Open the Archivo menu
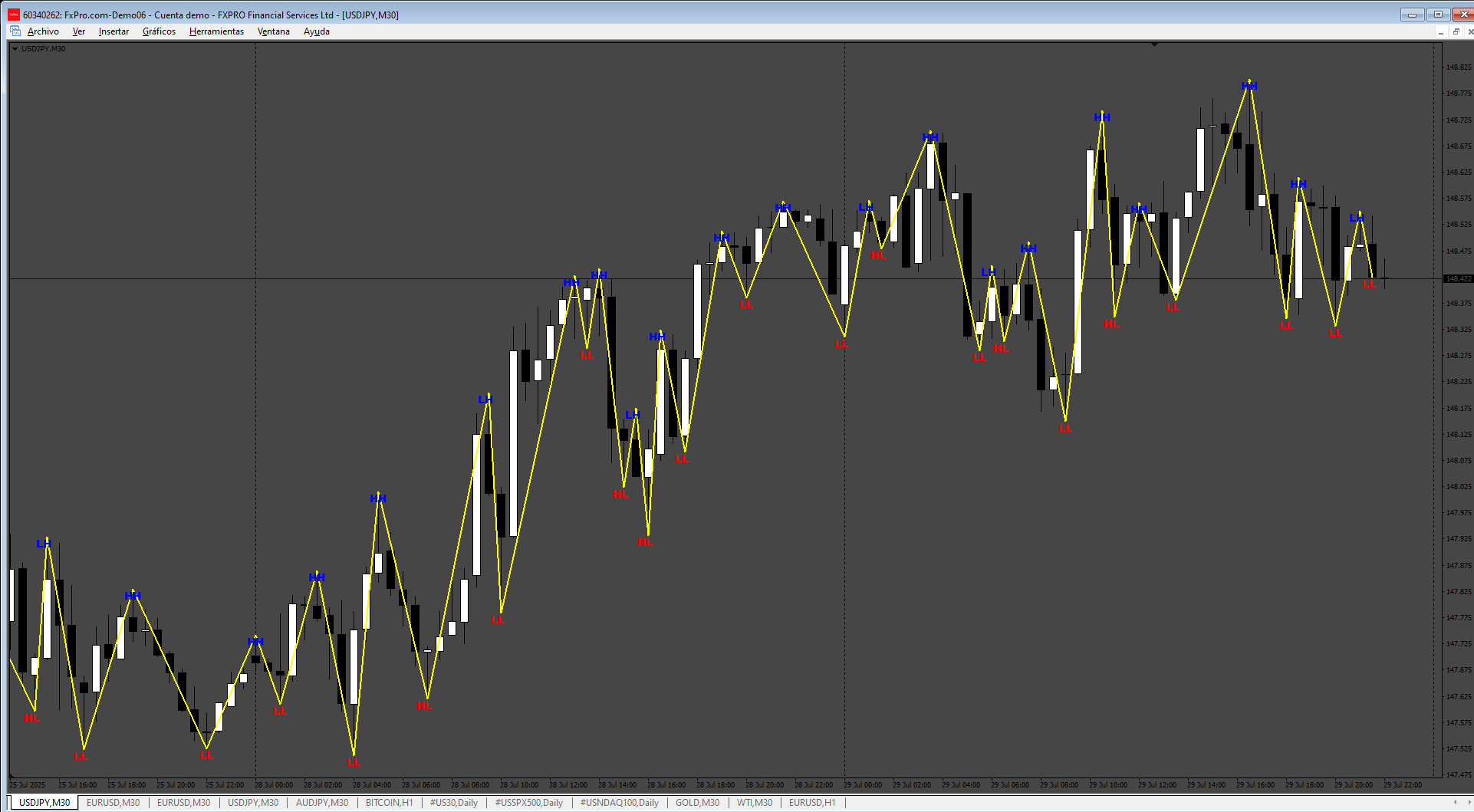Viewport: 1474px width, 812px height. [x=43, y=31]
